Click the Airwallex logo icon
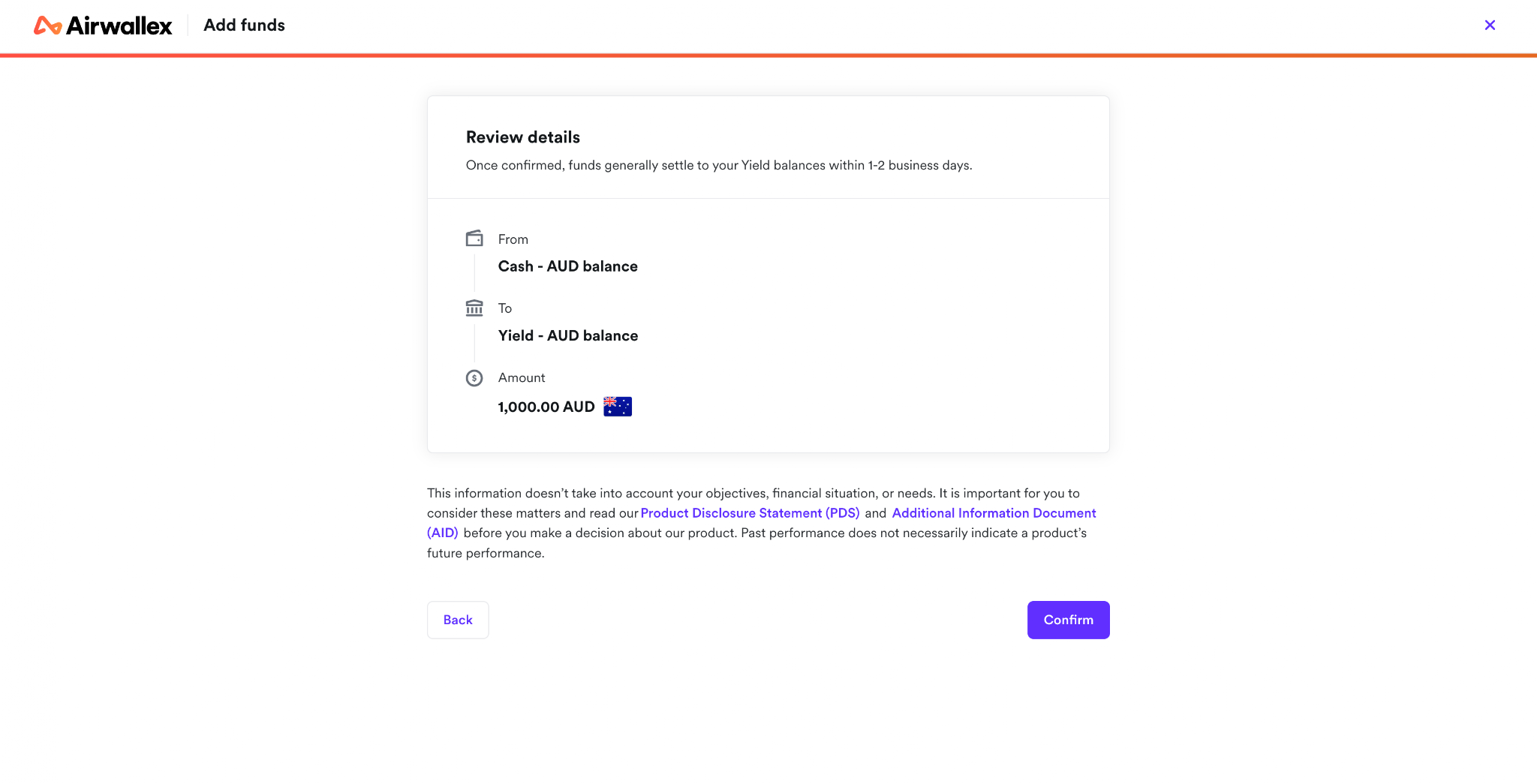Viewport: 1537px width, 784px height. (47, 26)
